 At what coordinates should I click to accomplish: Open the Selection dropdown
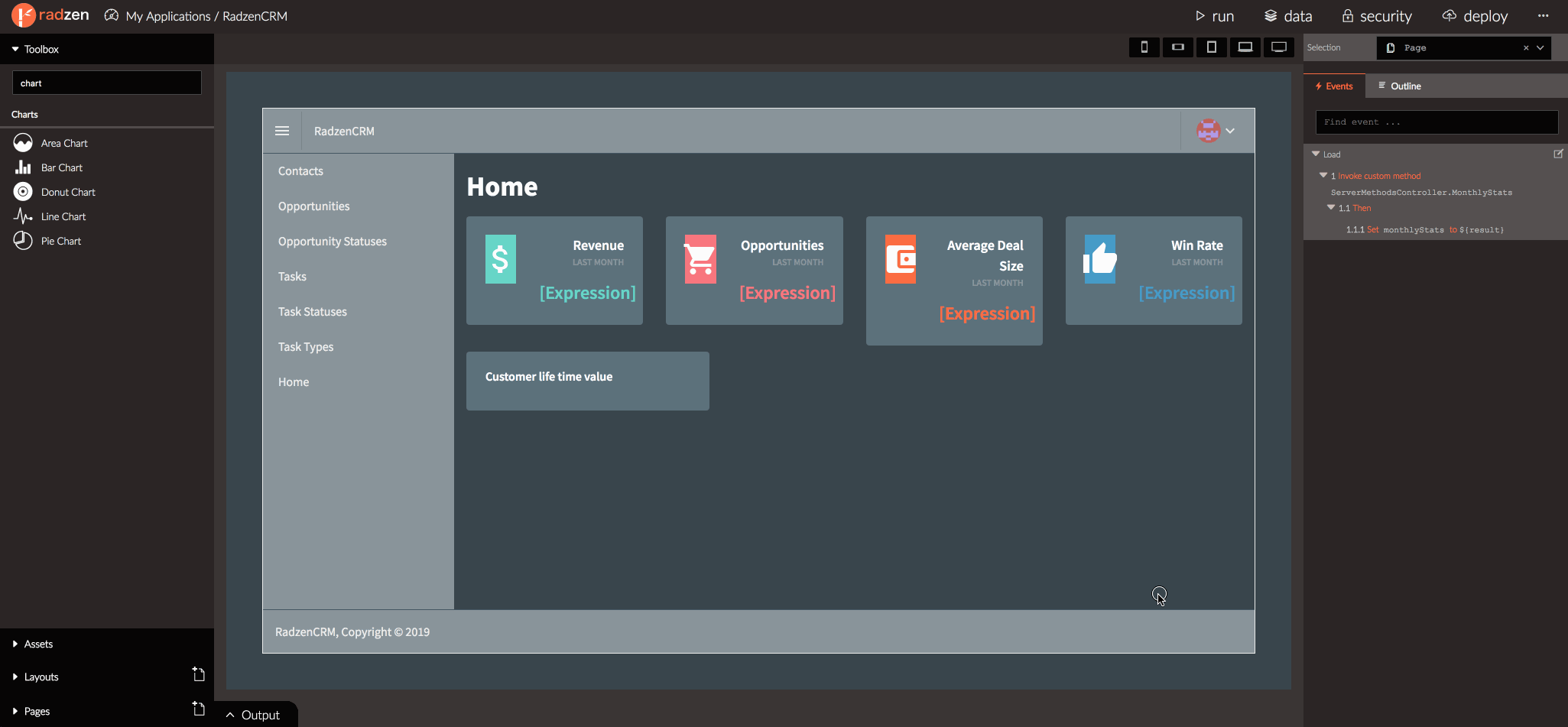tap(1540, 47)
